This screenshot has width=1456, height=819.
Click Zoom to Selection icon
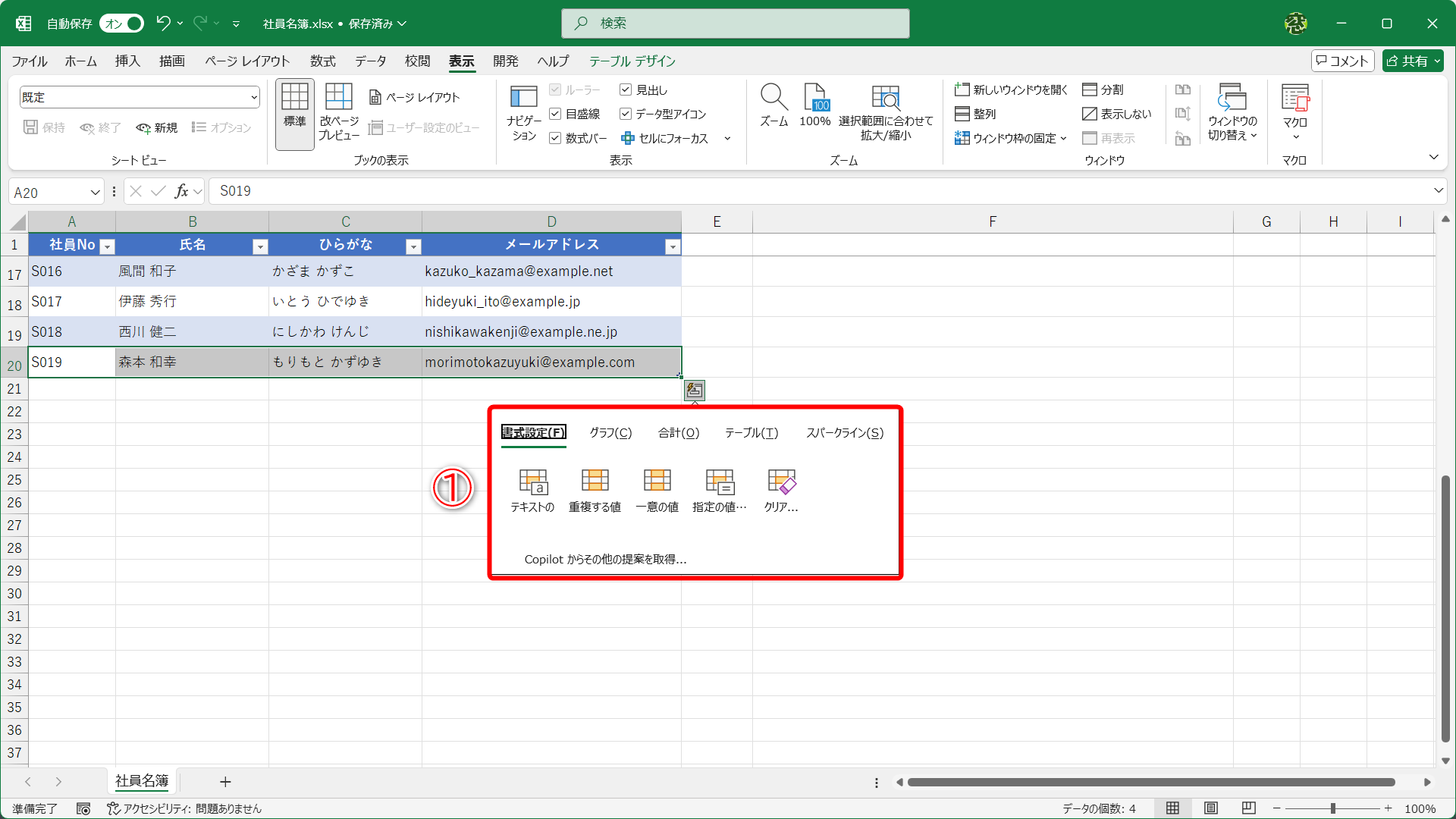click(x=885, y=99)
